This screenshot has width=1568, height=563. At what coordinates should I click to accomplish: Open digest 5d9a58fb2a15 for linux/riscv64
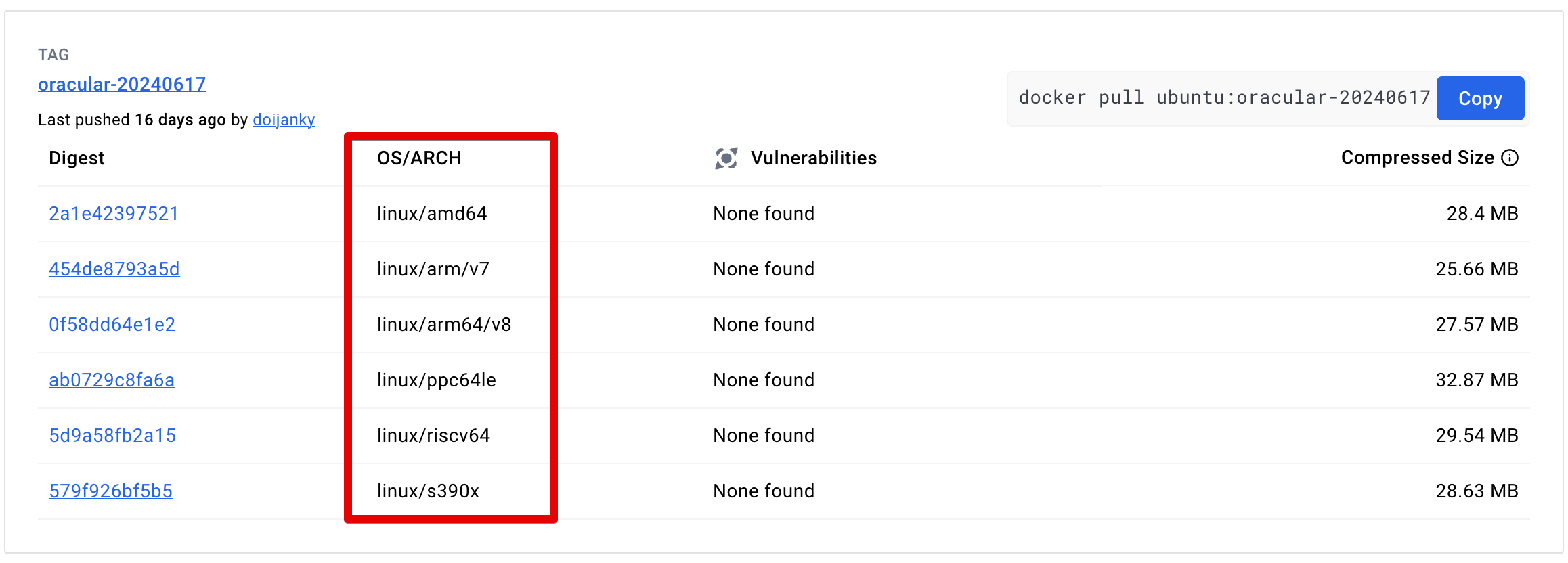[x=112, y=435]
